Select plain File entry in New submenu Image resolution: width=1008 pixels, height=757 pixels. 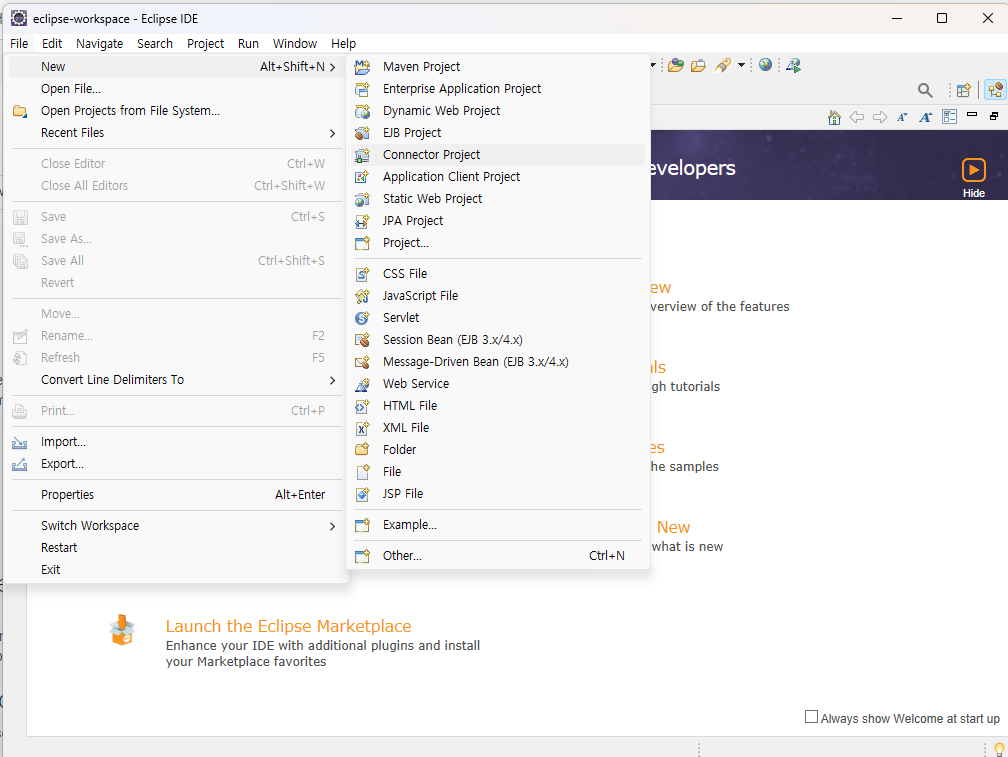[x=498, y=472]
